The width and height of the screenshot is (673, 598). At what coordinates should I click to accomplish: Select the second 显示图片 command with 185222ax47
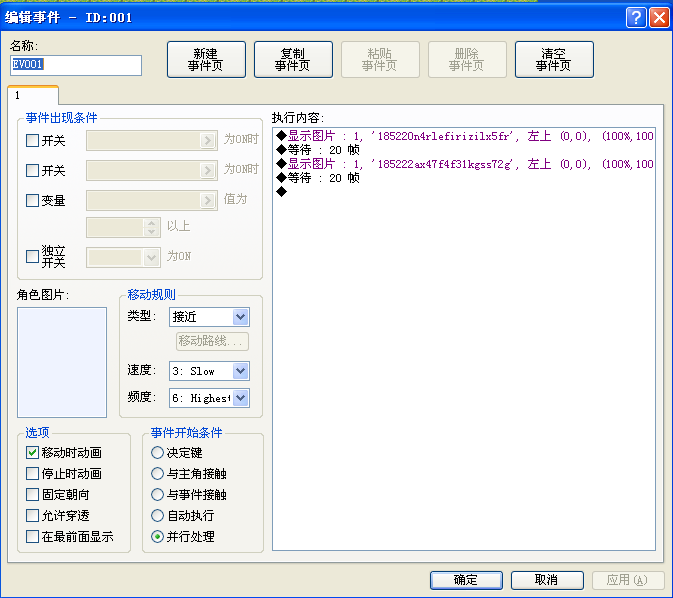(x=465, y=164)
